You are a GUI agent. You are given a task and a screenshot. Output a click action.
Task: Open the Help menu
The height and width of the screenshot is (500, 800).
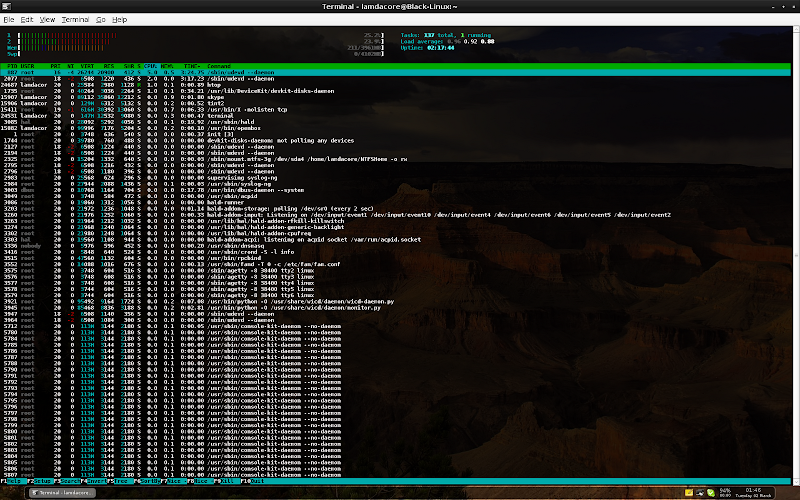pyautogui.click(x=119, y=19)
